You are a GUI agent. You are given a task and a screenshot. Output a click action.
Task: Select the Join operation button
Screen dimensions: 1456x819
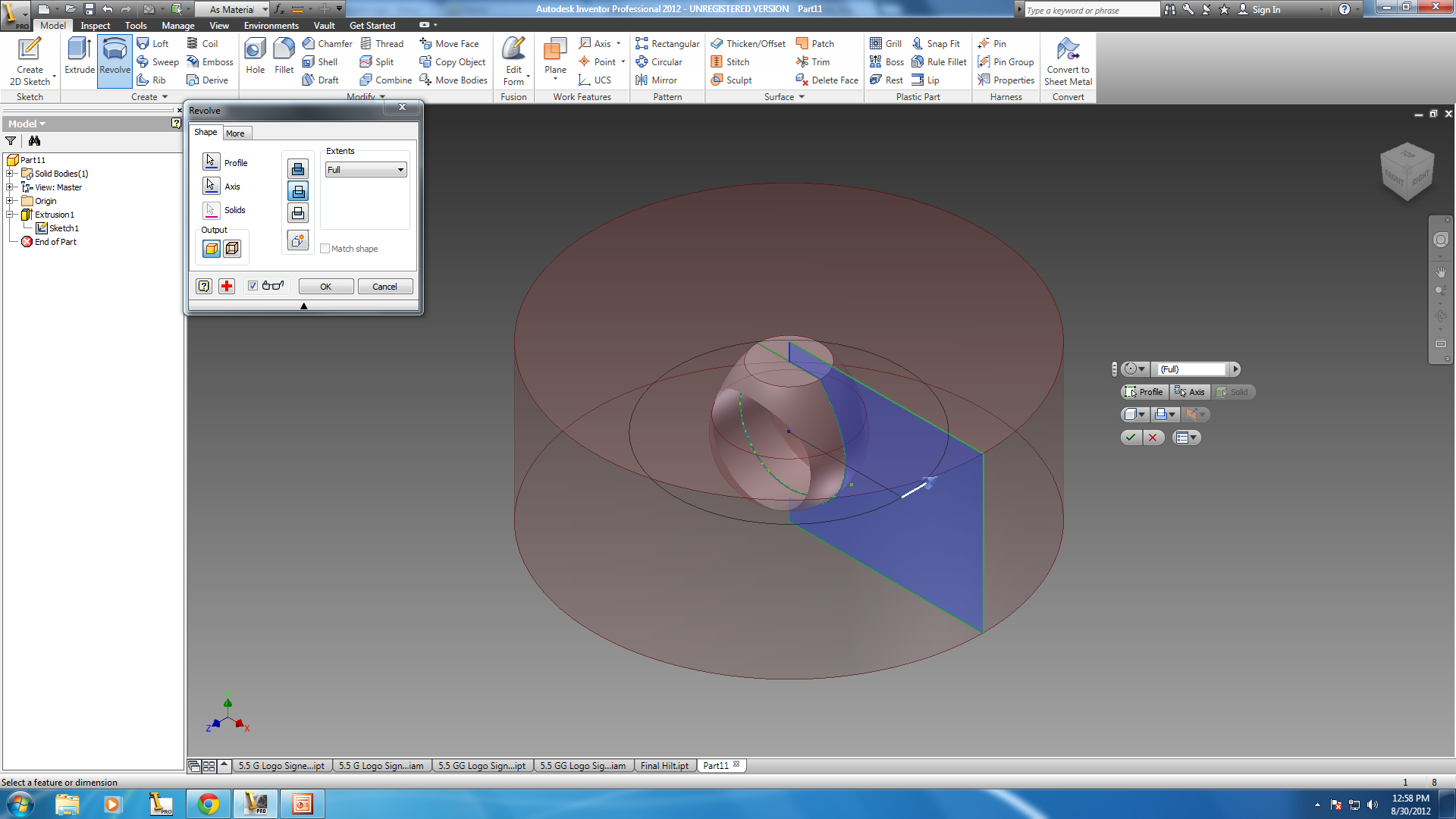pyautogui.click(x=298, y=168)
